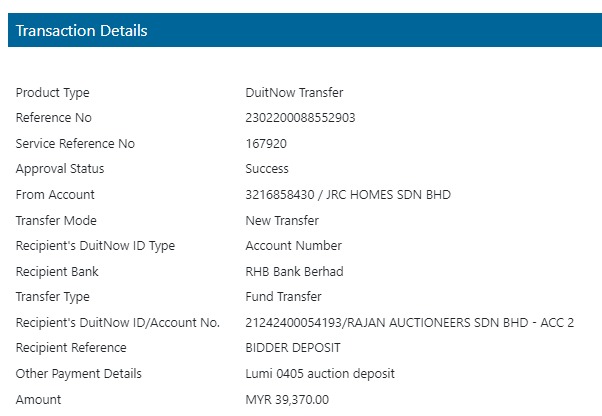Click the Lumi 0405 auction deposit details
This screenshot has height=416, width=602.
click(x=320, y=374)
